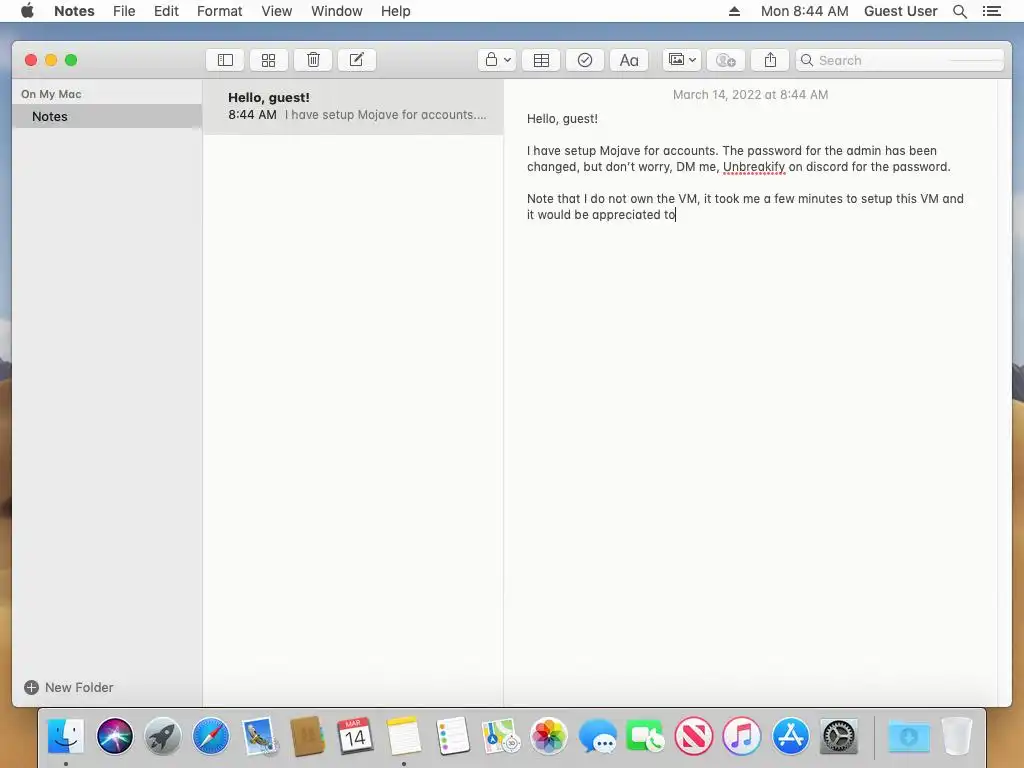Open Photos from the Dock
The image size is (1024, 768).
point(549,736)
